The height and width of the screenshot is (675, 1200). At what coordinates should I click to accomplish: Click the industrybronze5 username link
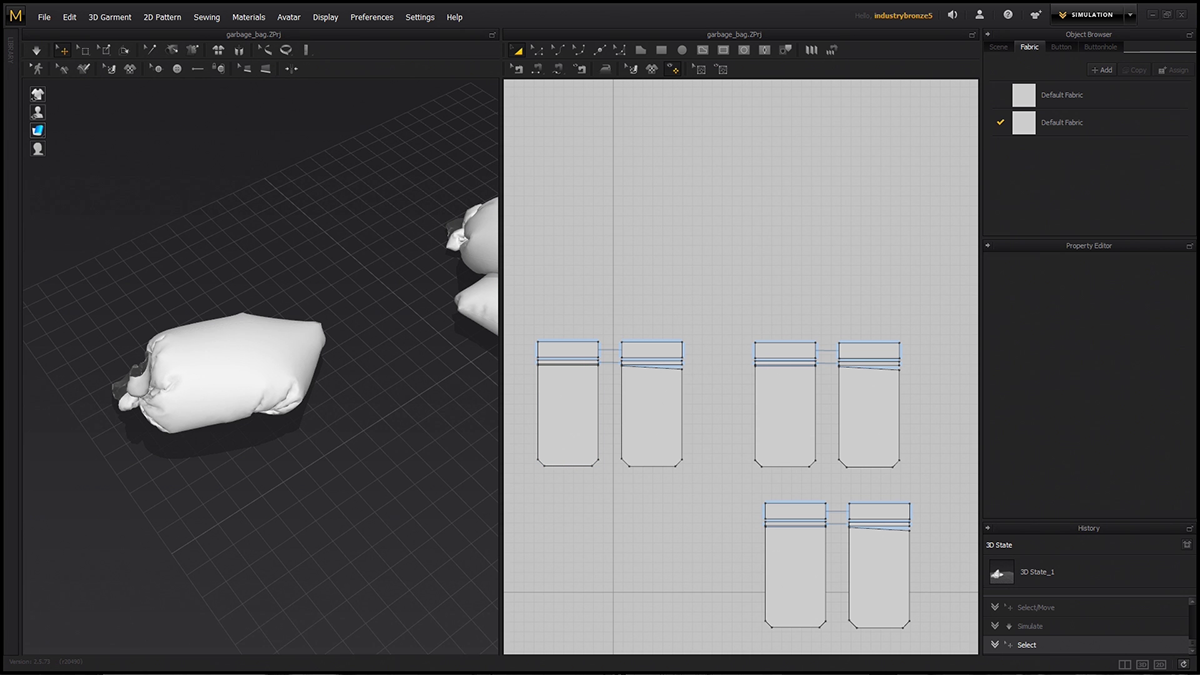903,16
